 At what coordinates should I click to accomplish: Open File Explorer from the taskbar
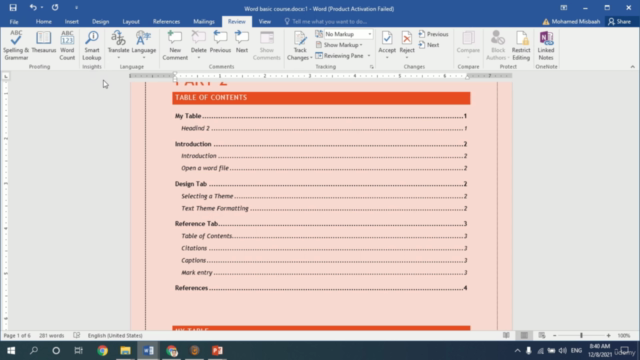(x=125, y=351)
